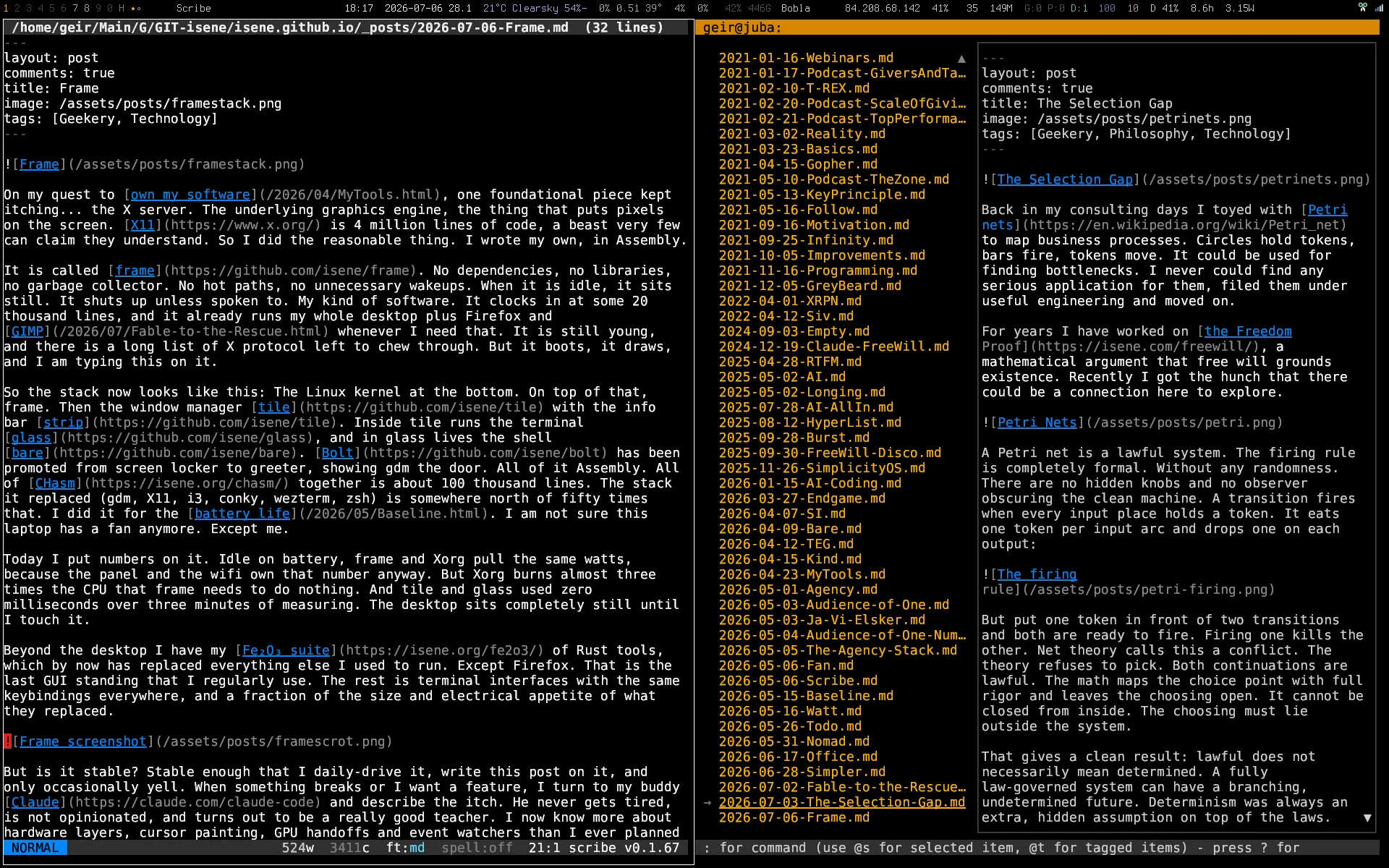Click the command prompt line at bottom right
The width and height of the screenshot is (1389, 868).
pos(1037,848)
